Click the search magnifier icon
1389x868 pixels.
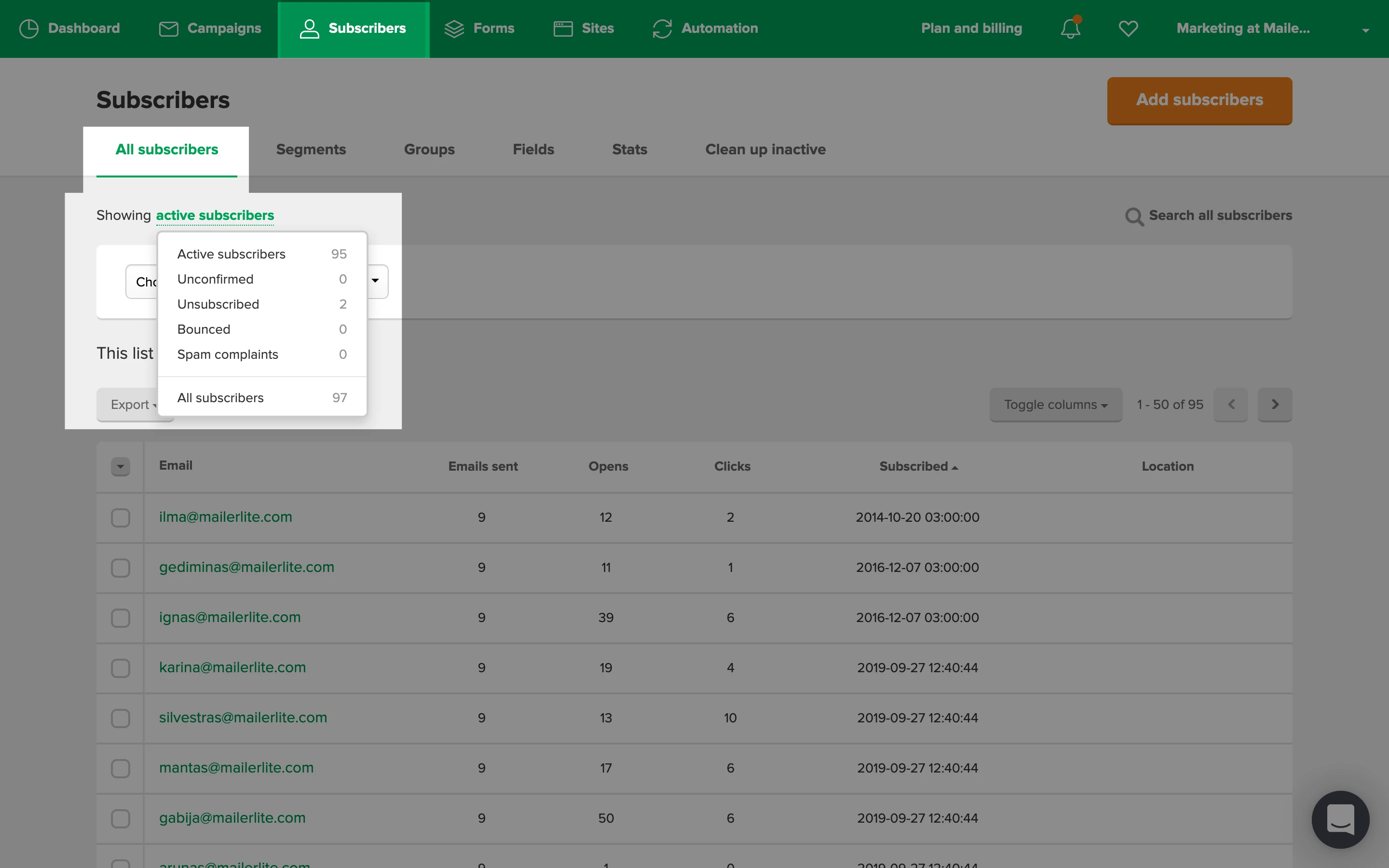coord(1133,217)
